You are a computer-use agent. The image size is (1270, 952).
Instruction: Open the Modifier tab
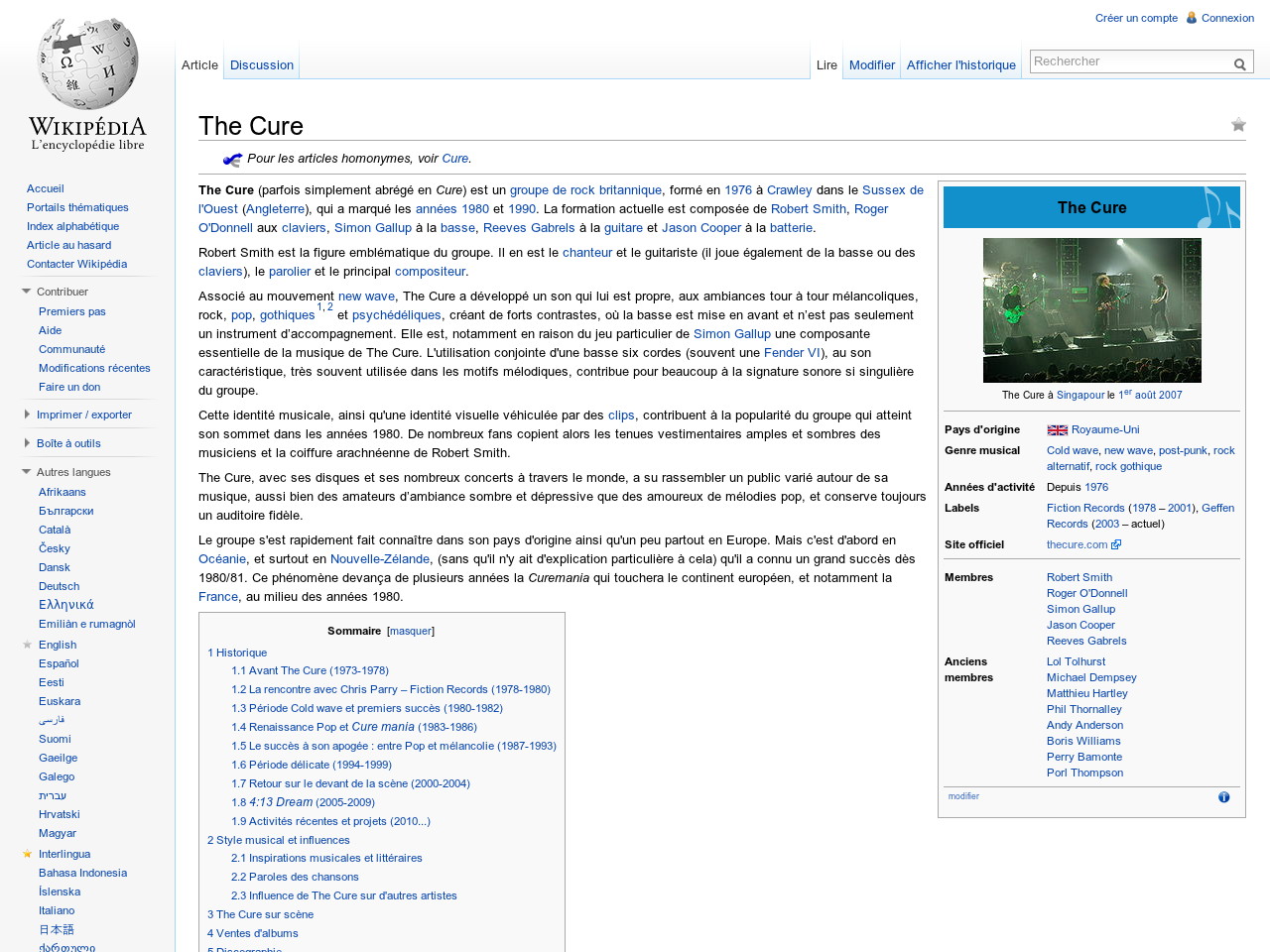tap(871, 65)
